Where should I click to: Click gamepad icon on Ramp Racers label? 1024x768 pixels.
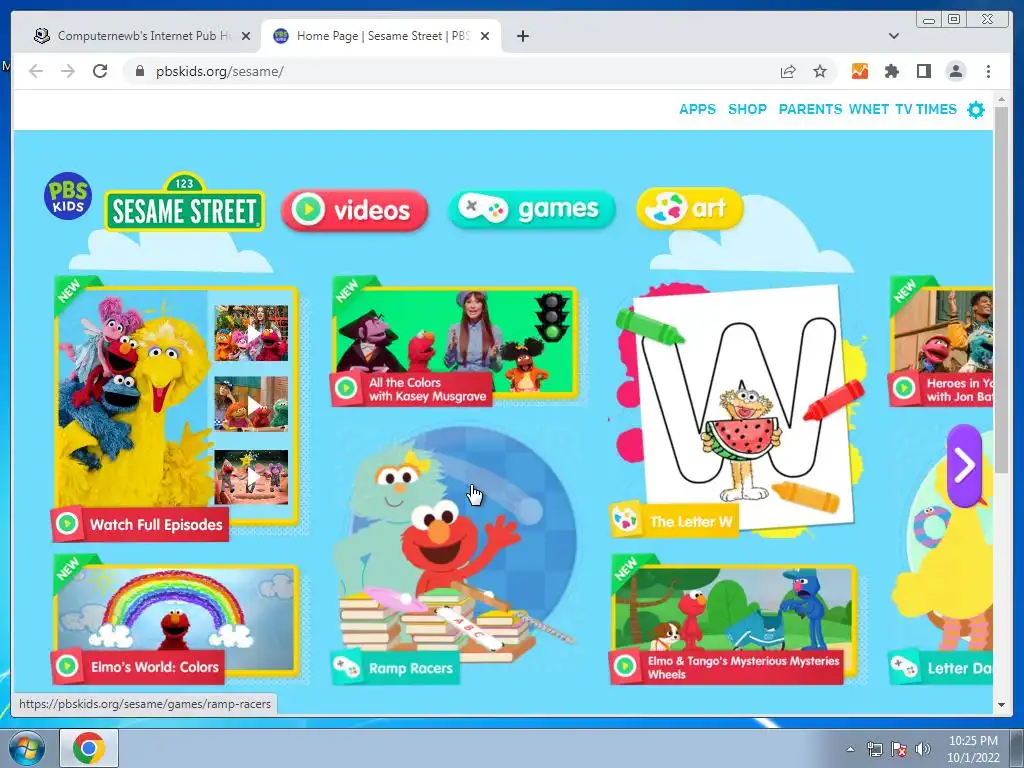[346, 667]
